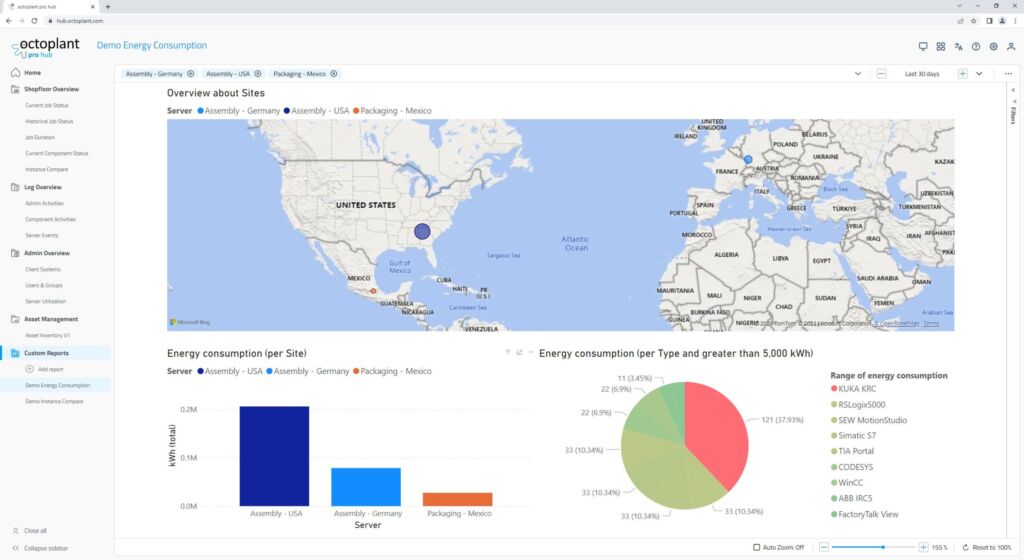Image resolution: width=1024 pixels, height=560 pixels.
Task: Click Collapse sidebar at bottom left
Action: (46, 549)
